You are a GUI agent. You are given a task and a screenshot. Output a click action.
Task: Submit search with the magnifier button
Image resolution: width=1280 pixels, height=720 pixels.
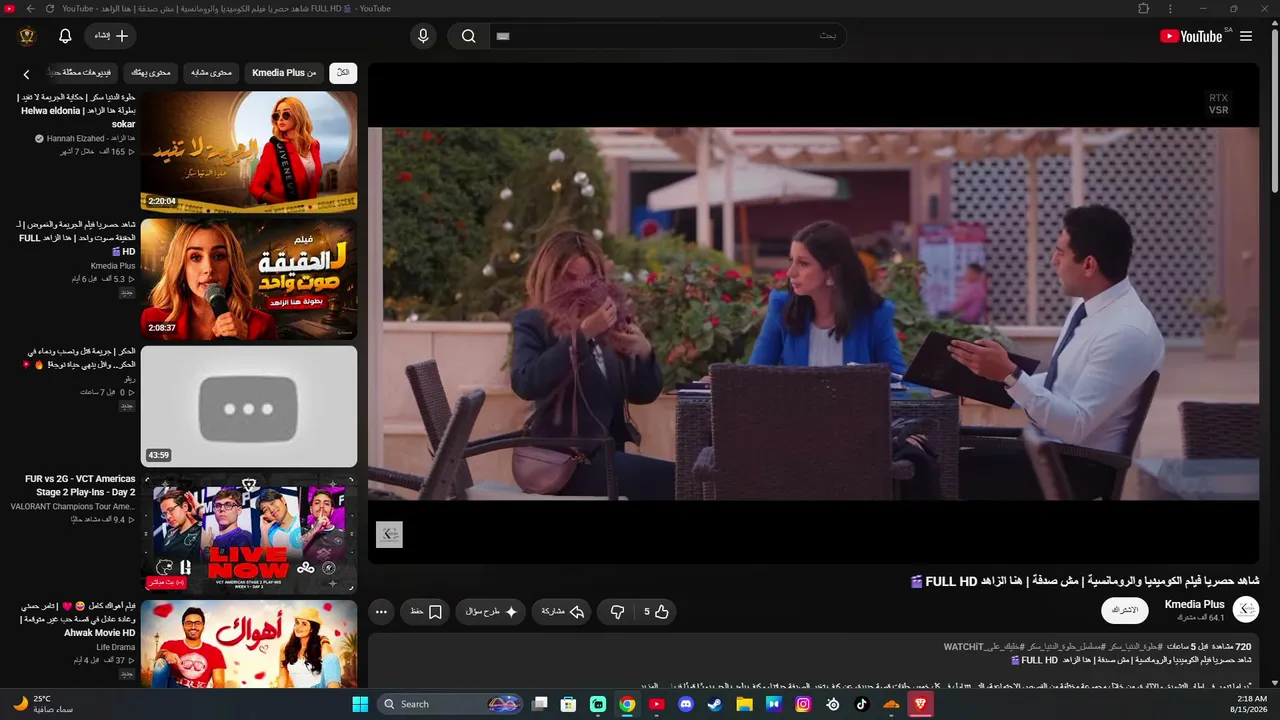click(468, 36)
